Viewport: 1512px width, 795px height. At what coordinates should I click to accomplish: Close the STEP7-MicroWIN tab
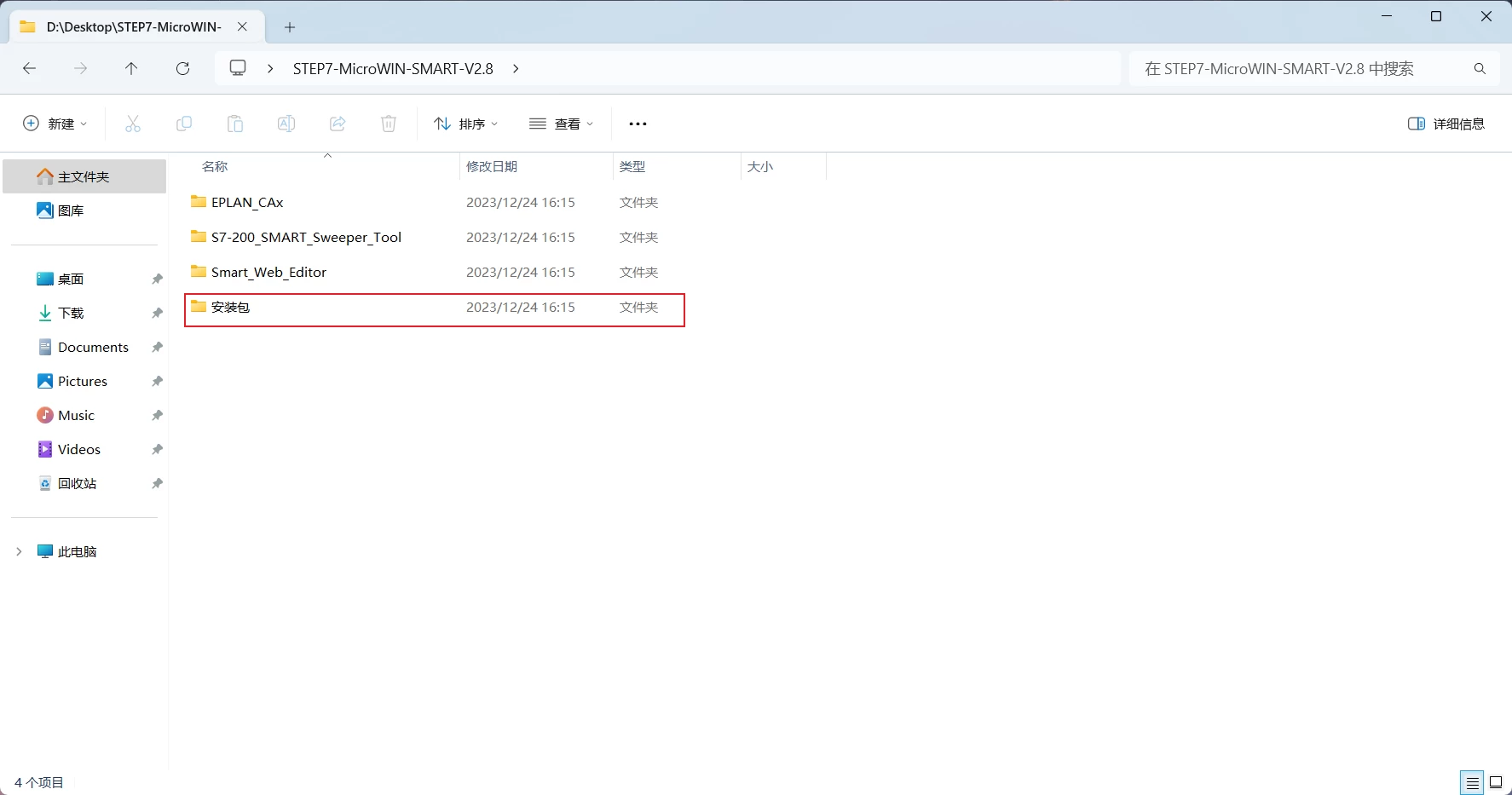click(x=243, y=26)
